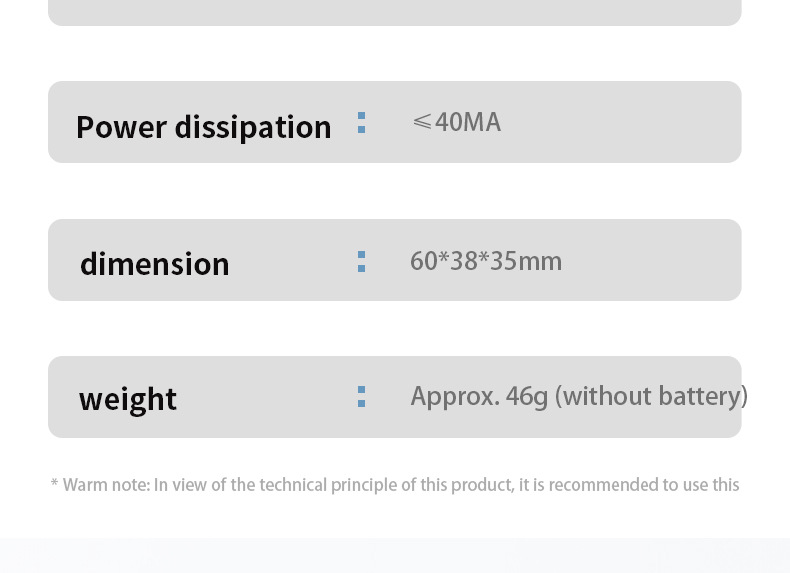Click the '46g' weight figure

tap(527, 396)
